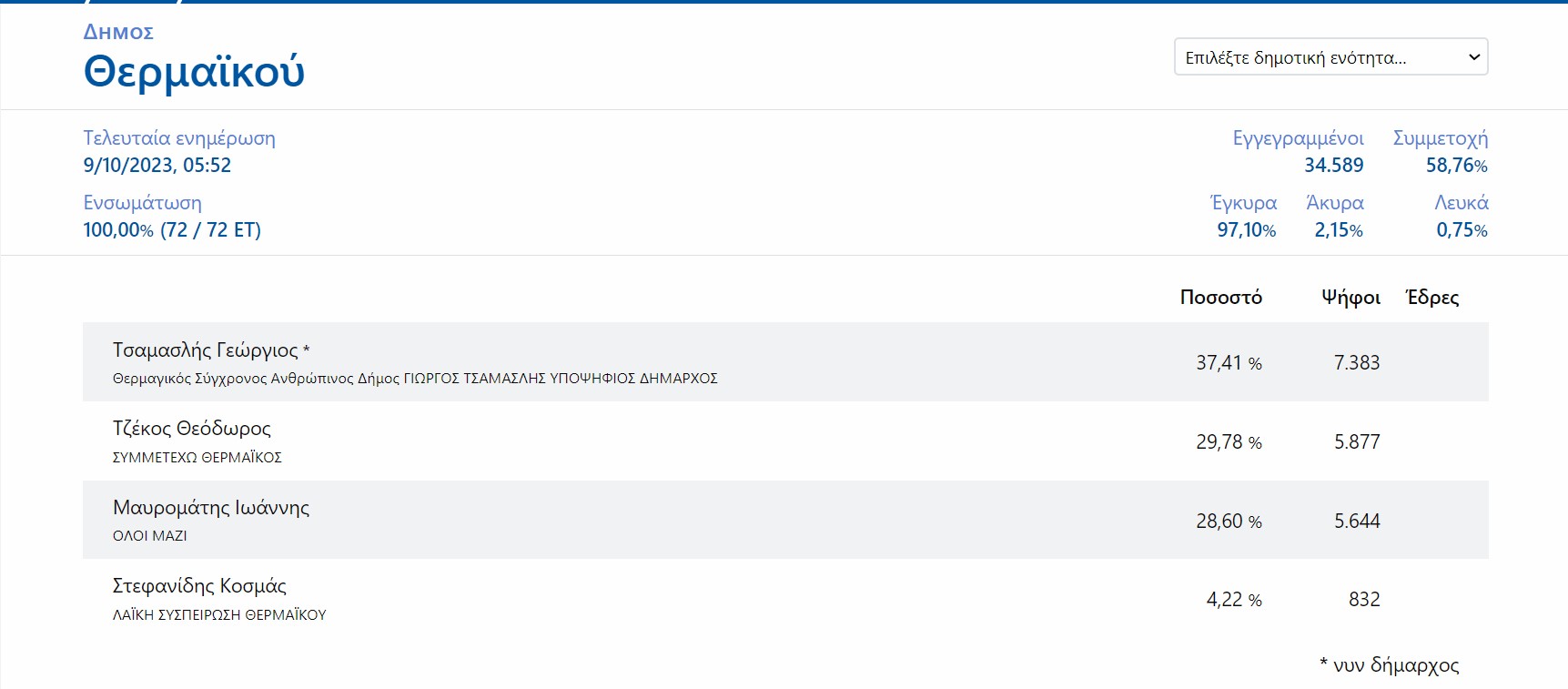Viewport: 1568px width, 689px height.
Task: Click the Έδρες column header
Action: pos(1432,298)
